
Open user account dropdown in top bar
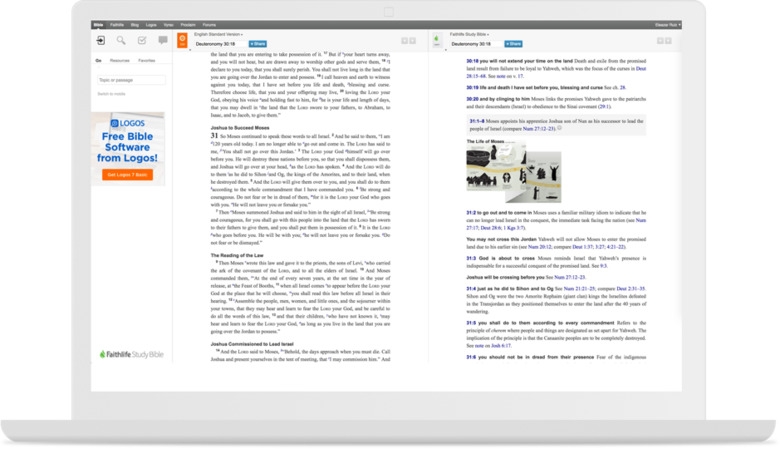click(668, 25)
